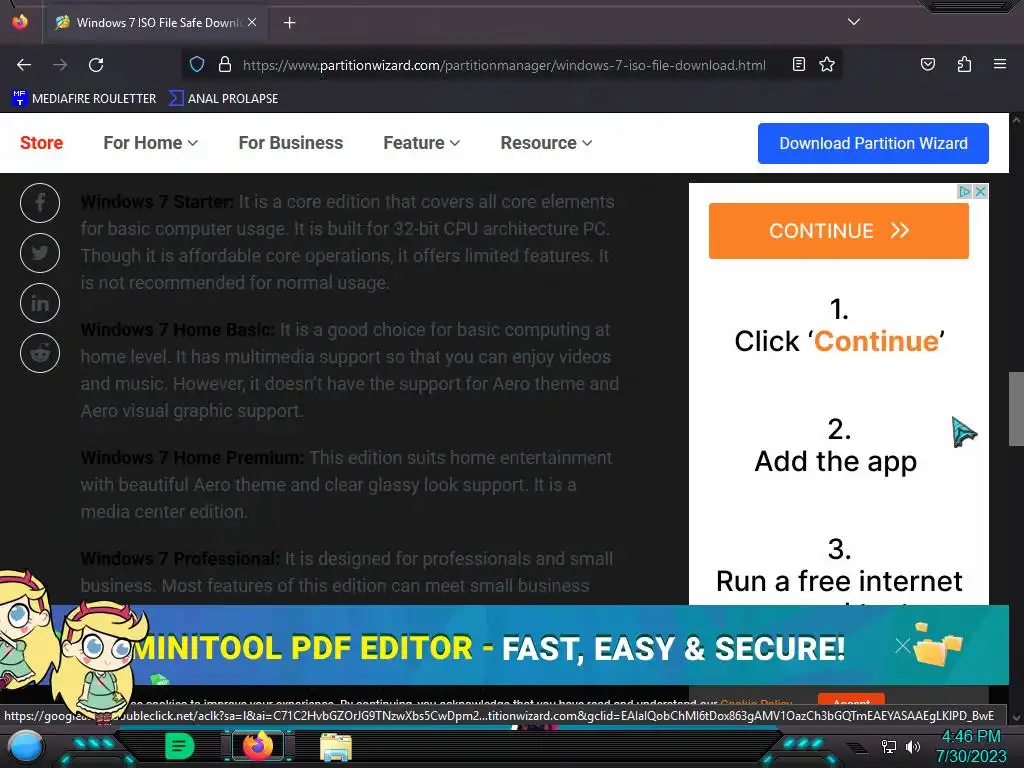Toggle reader view icon
The image size is (1024, 768).
(799, 64)
